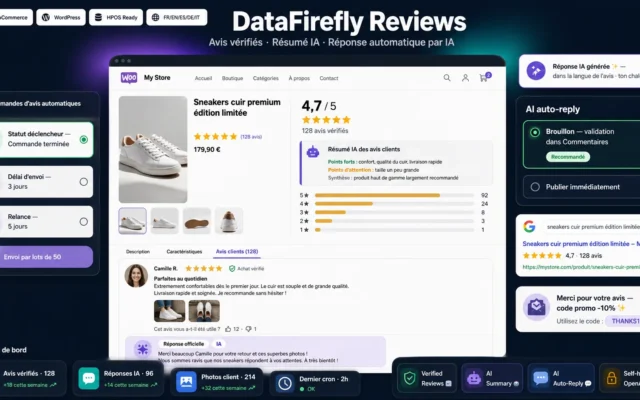
Task: Click the Woo logo in the store header
Action: (x=129, y=78)
